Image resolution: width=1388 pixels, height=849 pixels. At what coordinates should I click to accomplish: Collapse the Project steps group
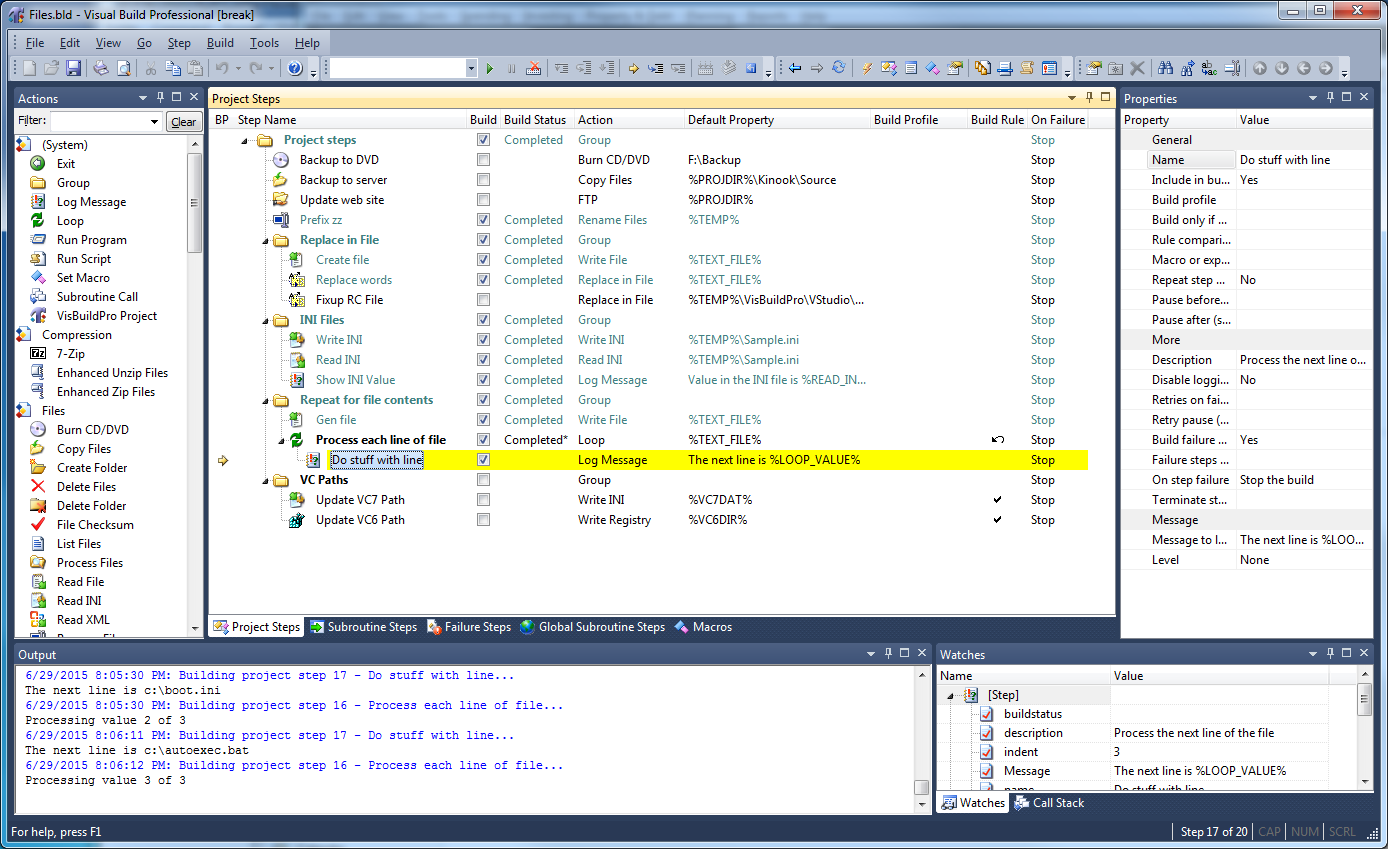245,141
